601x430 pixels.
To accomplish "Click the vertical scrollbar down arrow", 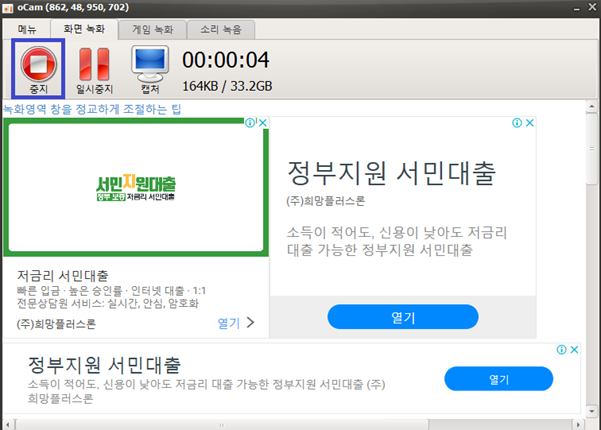I will tap(591, 411).
